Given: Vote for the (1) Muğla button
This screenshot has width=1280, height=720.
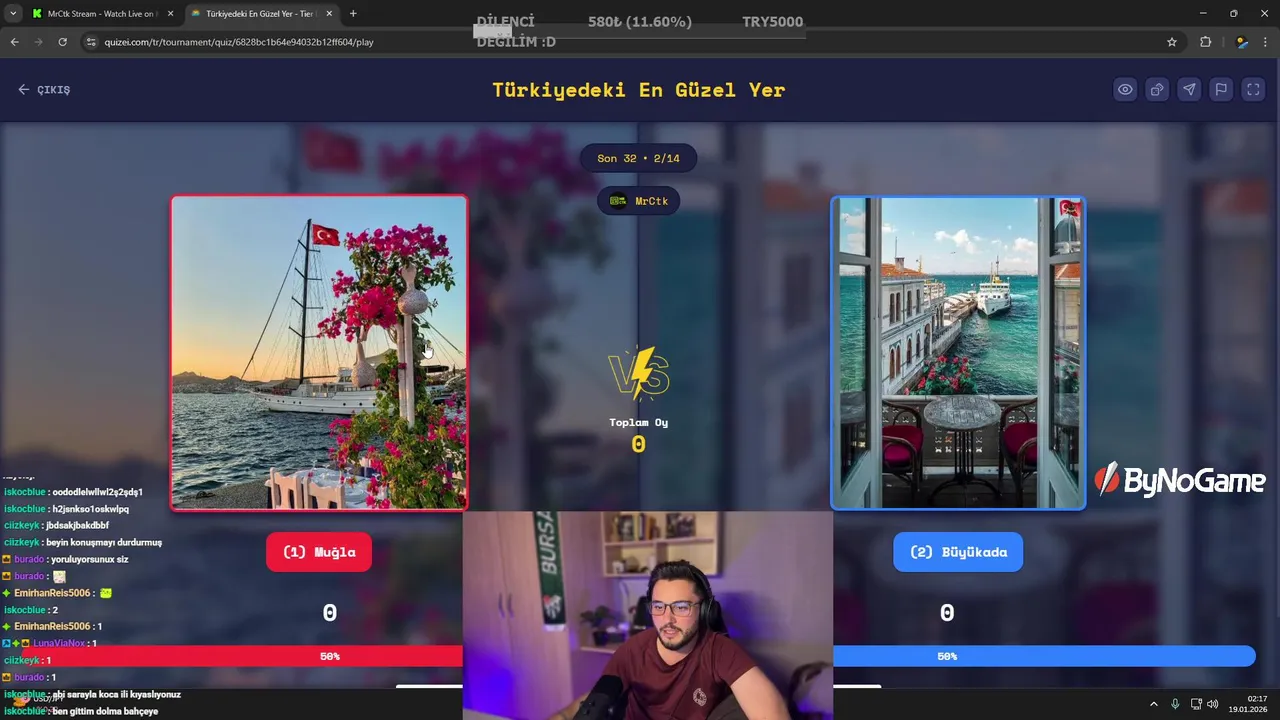Looking at the screenshot, I should (x=319, y=552).
